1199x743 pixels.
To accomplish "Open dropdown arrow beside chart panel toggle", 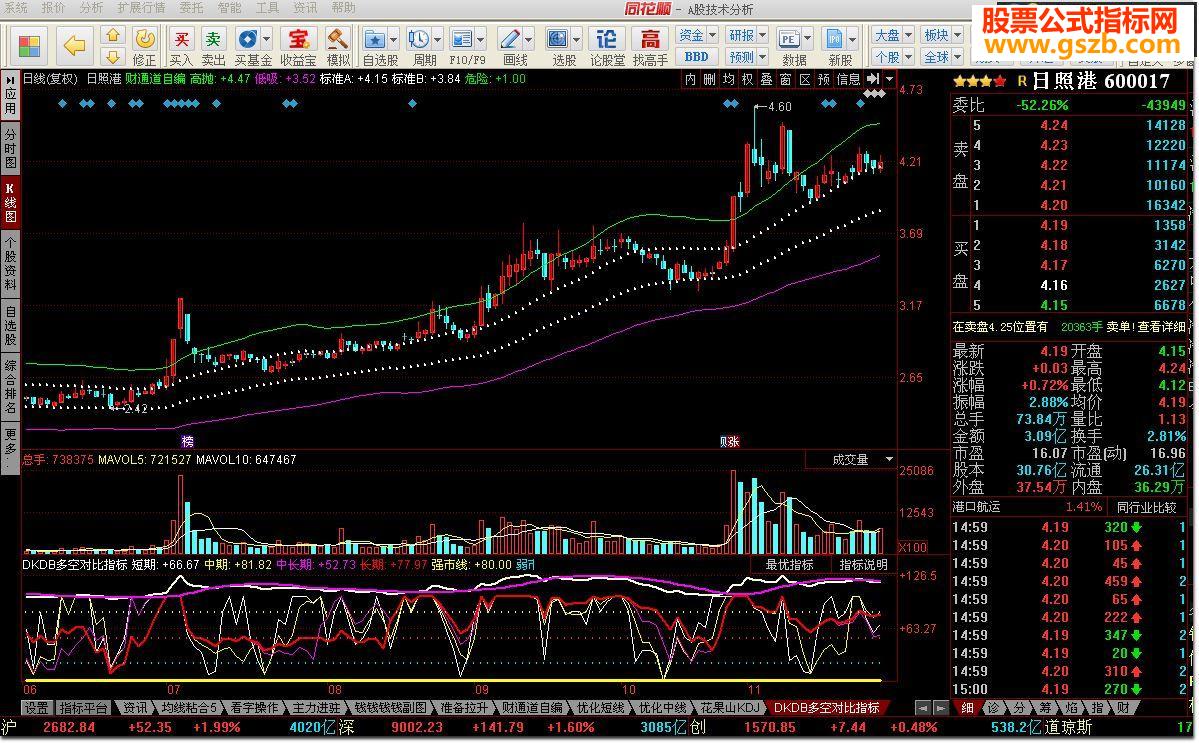I will [x=889, y=79].
